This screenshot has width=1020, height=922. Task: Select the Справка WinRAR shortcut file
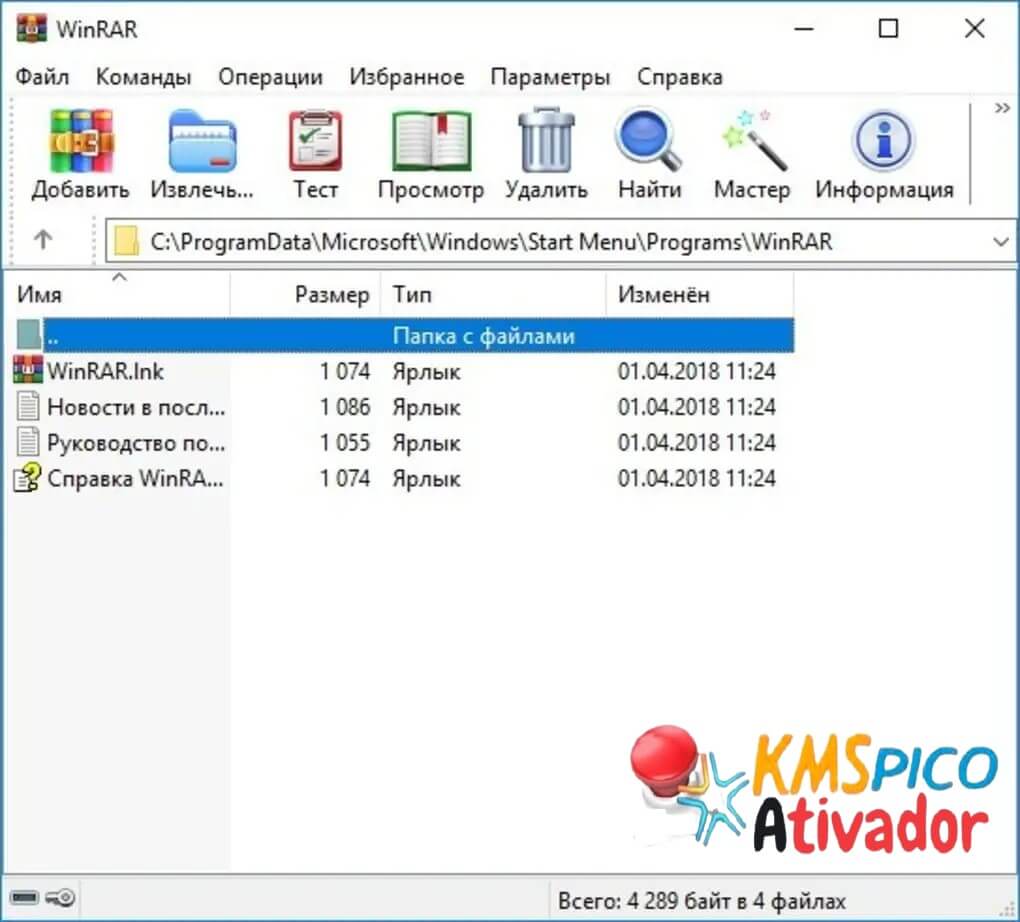(x=135, y=479)
